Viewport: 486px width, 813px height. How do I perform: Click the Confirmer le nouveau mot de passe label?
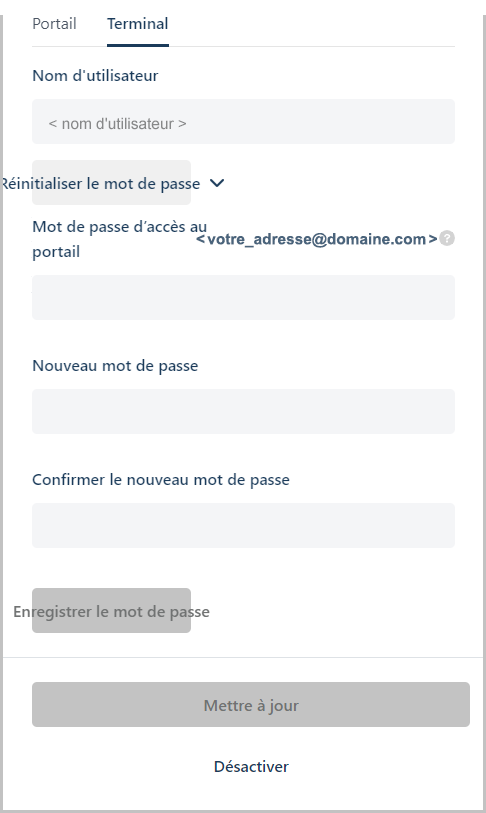coord(161,480)
